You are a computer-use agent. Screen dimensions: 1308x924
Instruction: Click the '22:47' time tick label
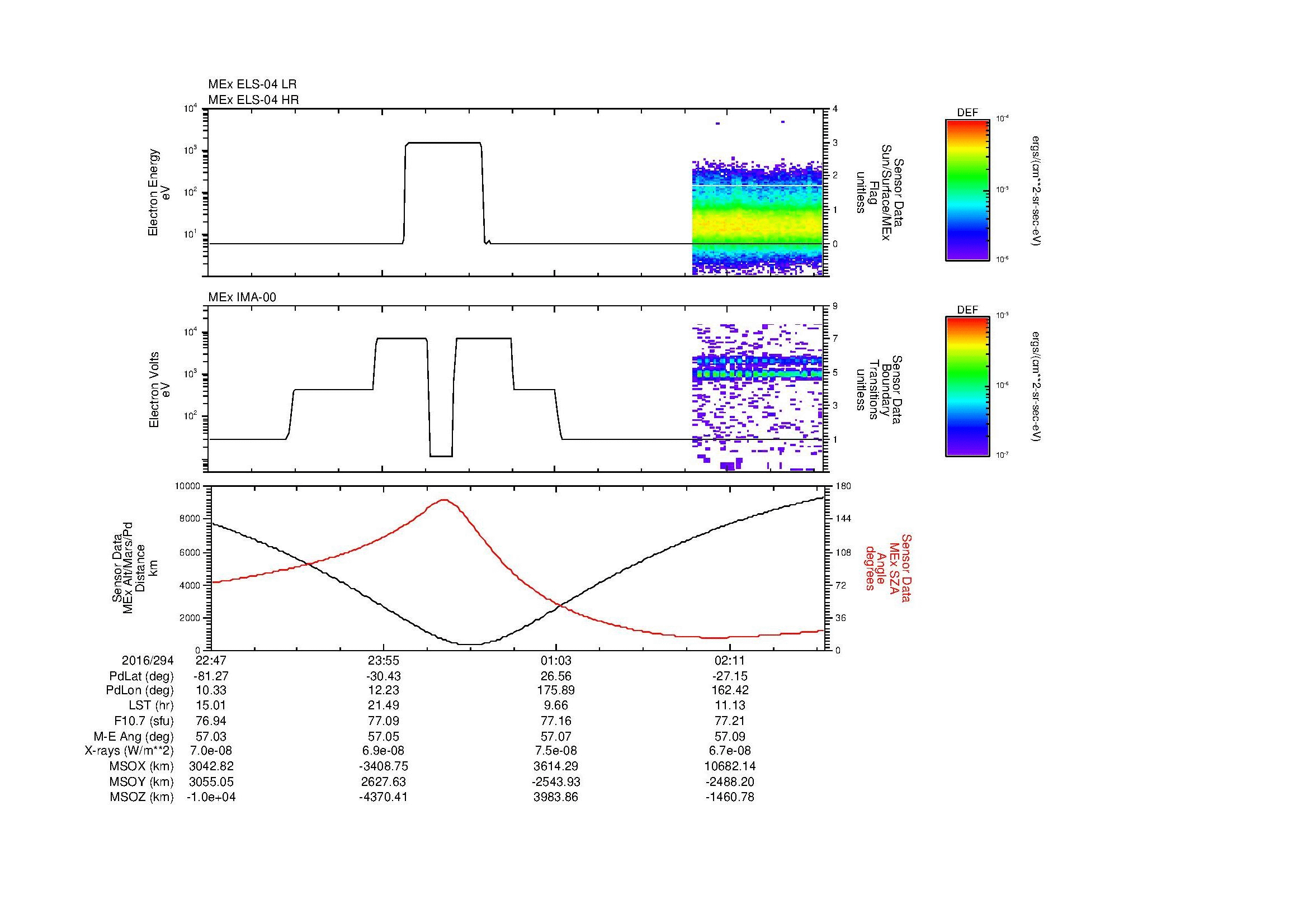point(211,660)
